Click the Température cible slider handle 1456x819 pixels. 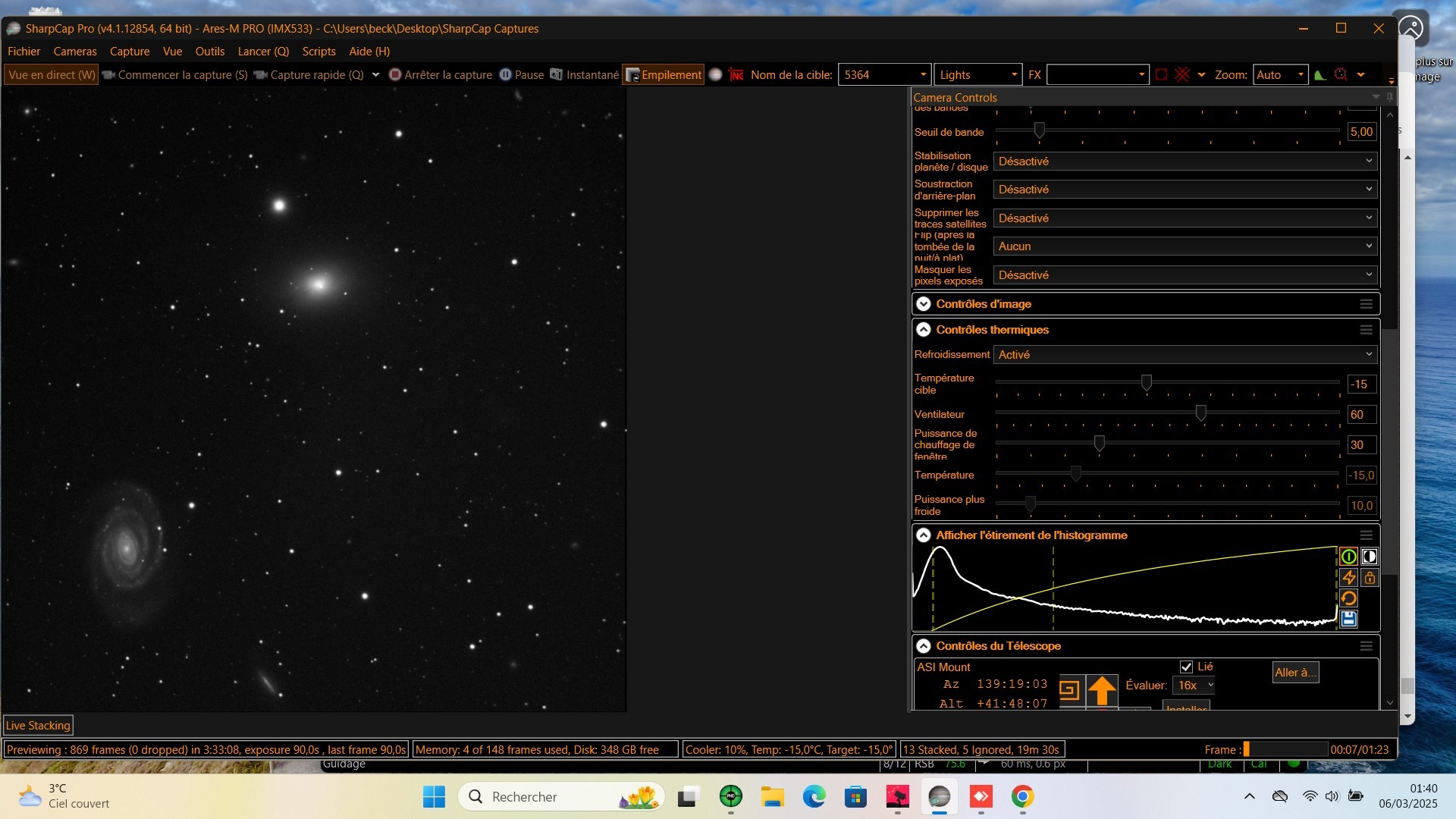1147,383
